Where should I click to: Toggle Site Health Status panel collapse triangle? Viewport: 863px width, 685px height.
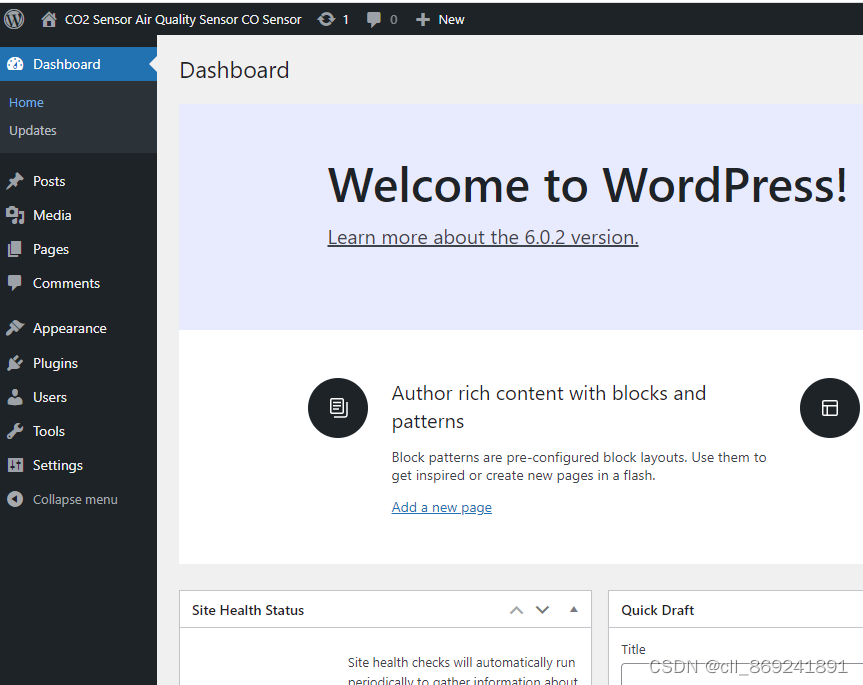click(573, 609)
